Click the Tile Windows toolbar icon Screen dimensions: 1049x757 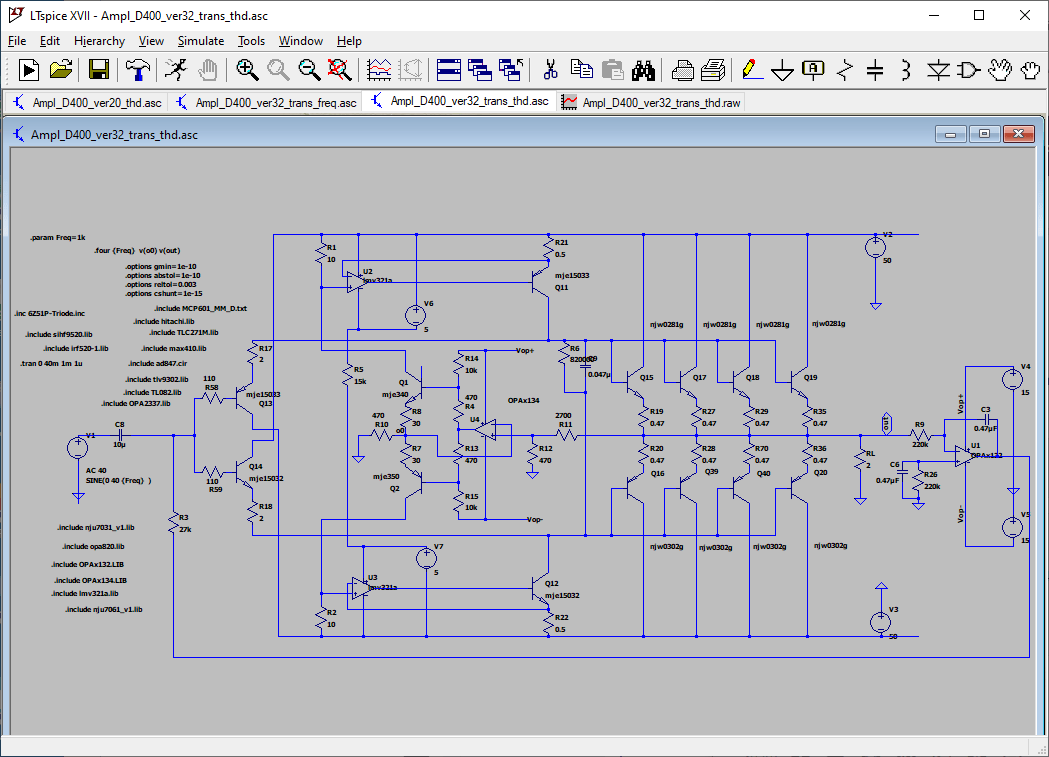tap(449, 70)
